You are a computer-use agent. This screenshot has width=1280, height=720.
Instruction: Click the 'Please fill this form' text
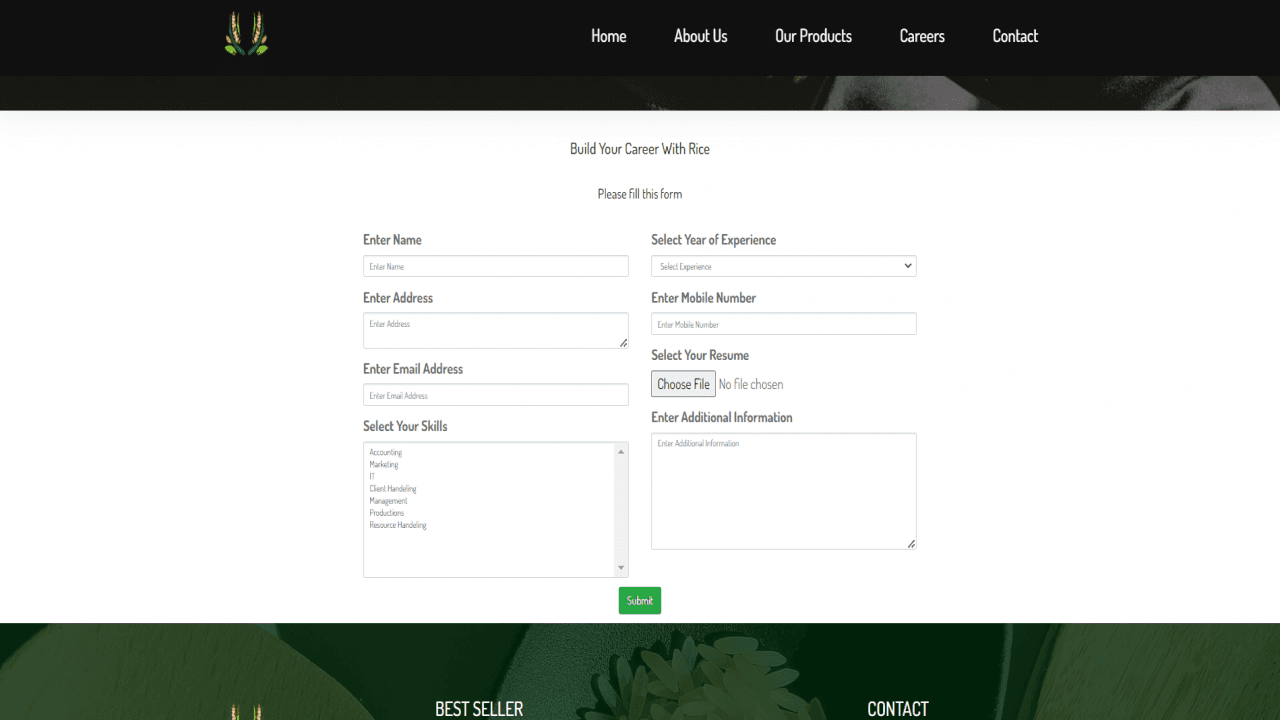pos(640,194)
